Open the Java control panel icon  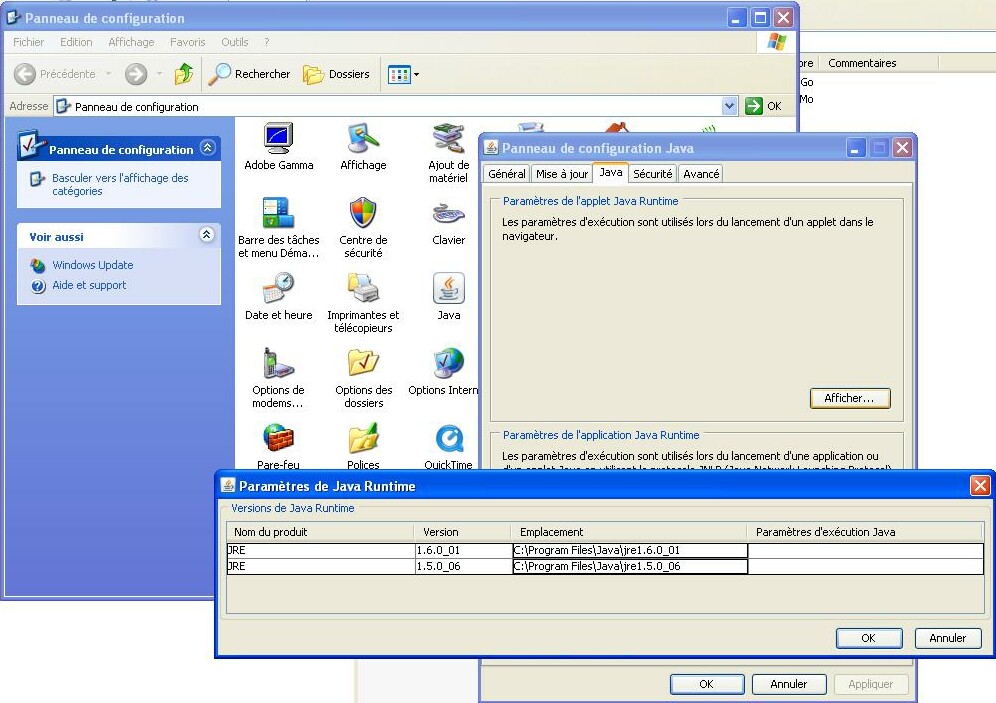click(x=448, y=289)
